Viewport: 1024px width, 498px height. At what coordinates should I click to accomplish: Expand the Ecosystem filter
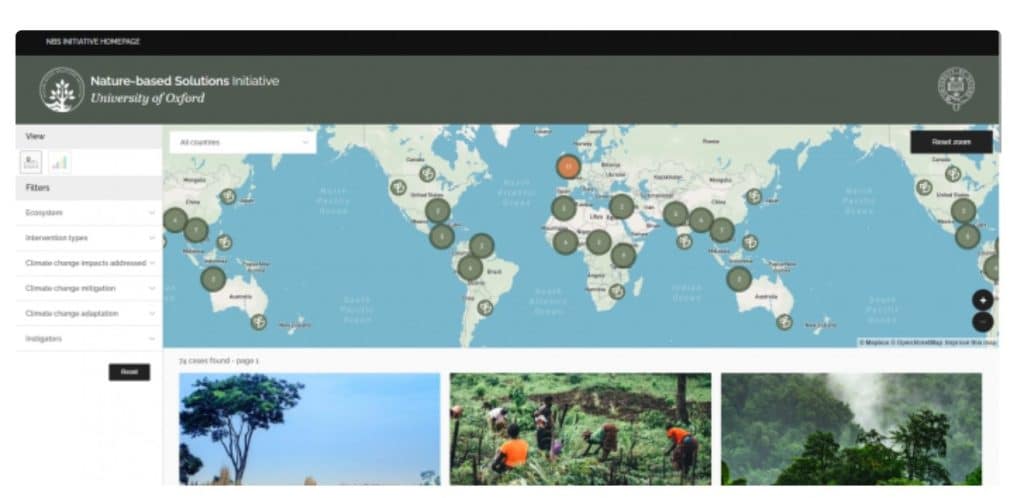coord(90,213)
